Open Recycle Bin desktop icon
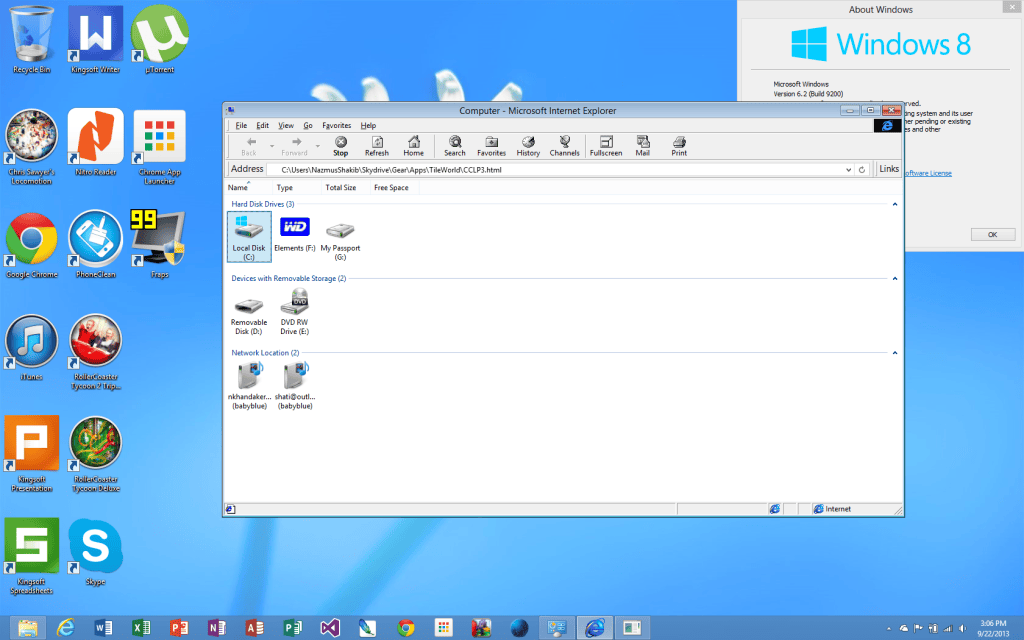Viewport: 1024px width, 640px height. [x=31, y=40]
